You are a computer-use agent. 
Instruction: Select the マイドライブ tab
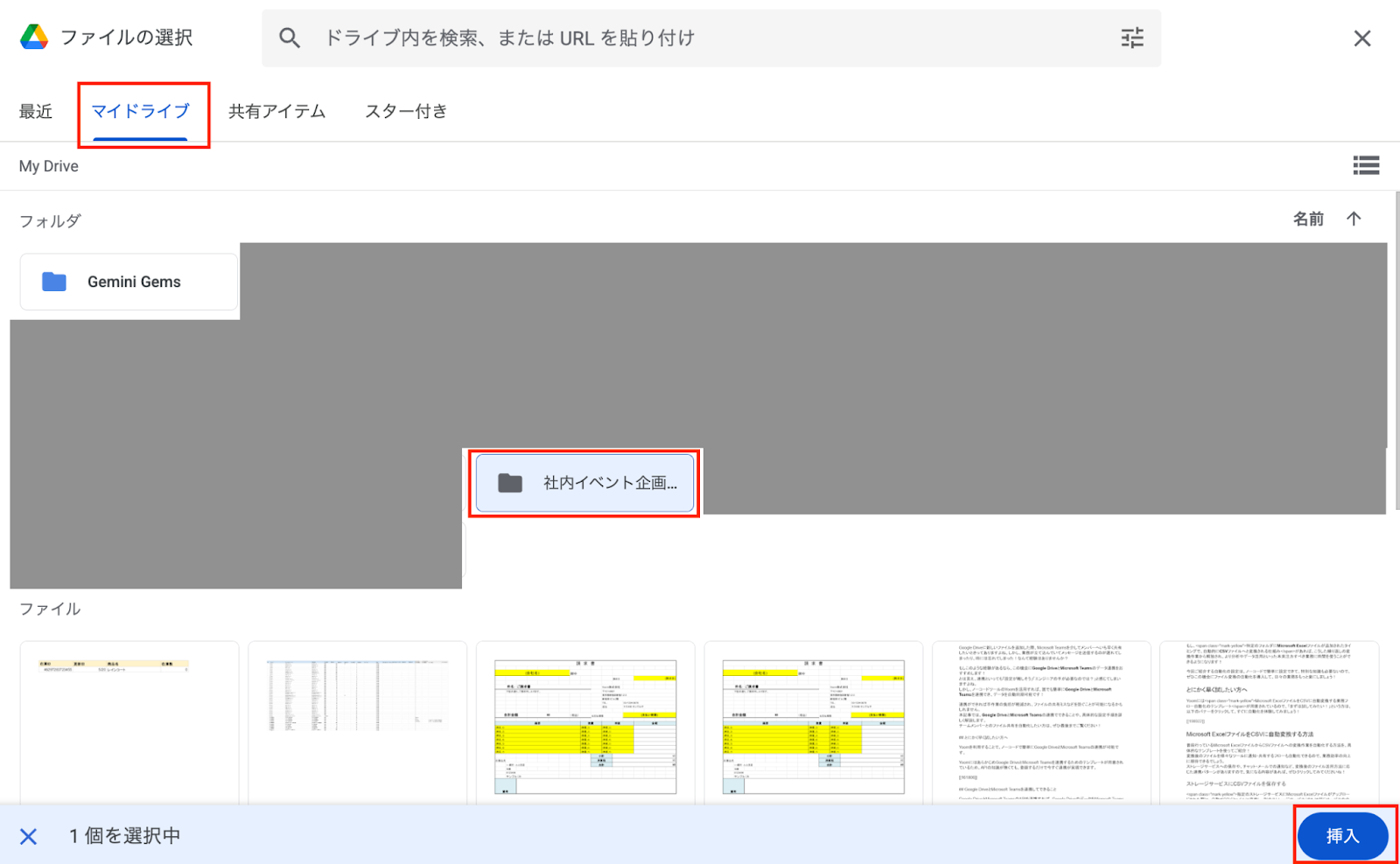click(x=141, y=112)
